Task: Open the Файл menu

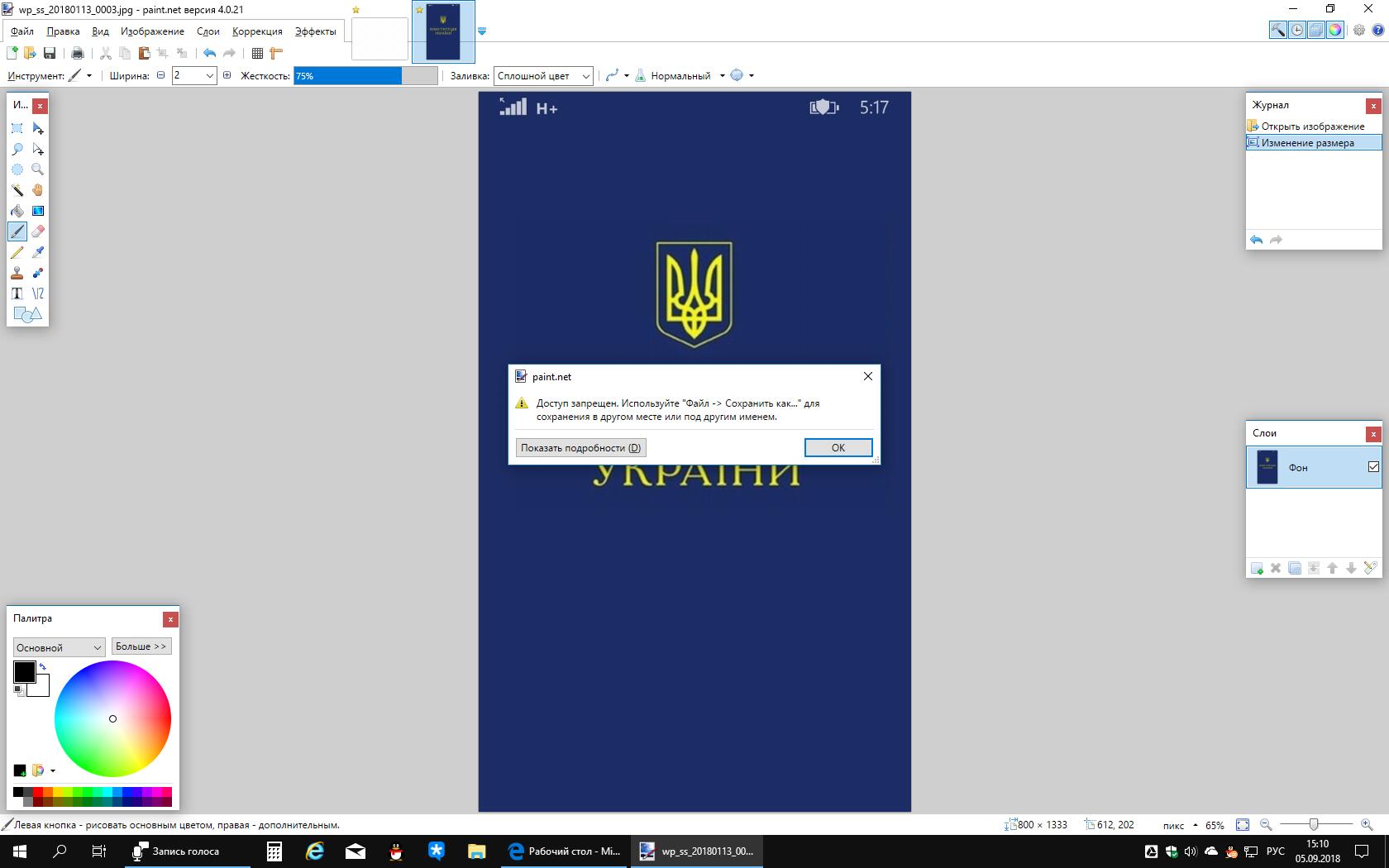Action: [22, 31]
